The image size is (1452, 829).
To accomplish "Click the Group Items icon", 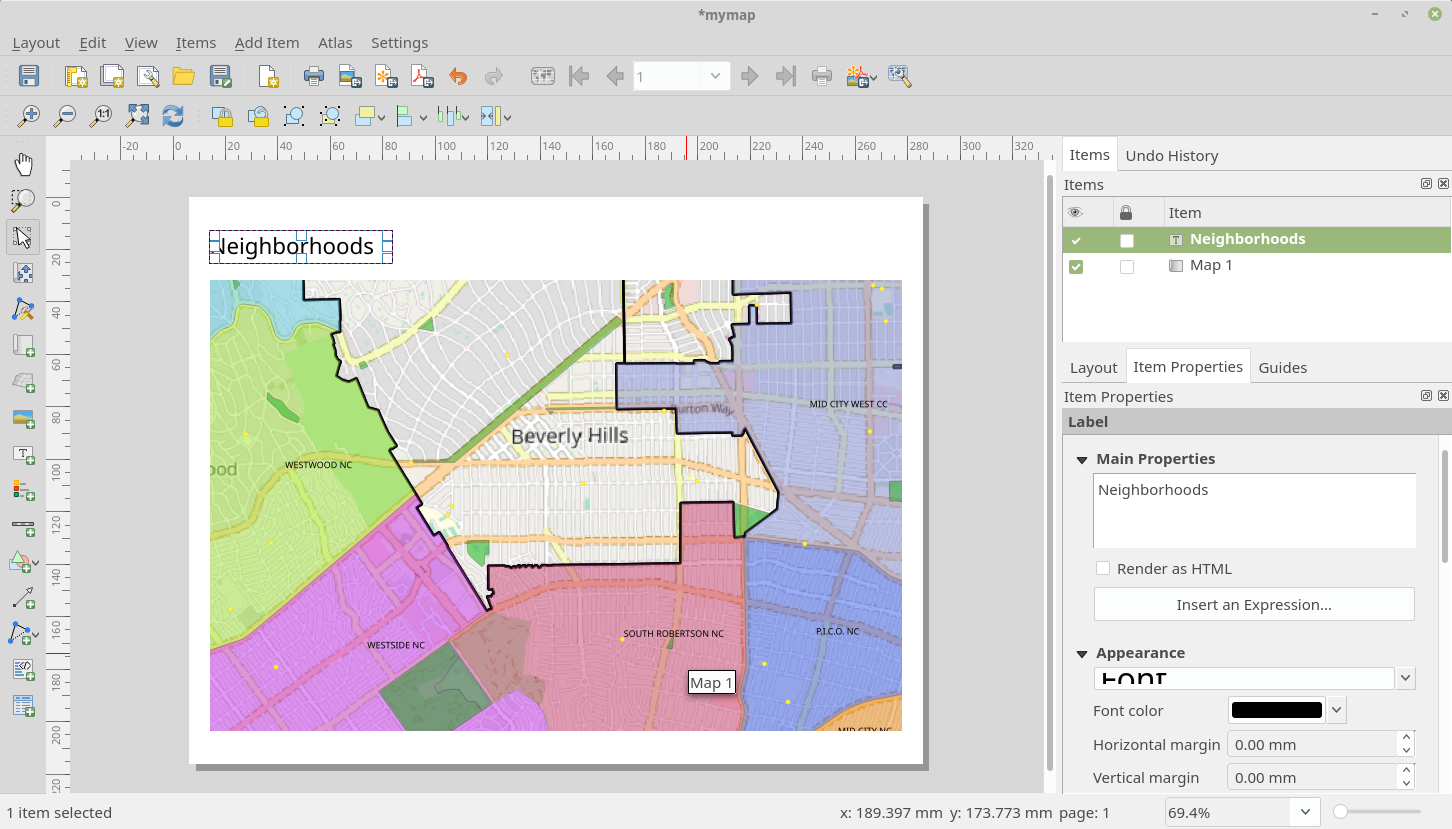I will click(x=294, y=117).
